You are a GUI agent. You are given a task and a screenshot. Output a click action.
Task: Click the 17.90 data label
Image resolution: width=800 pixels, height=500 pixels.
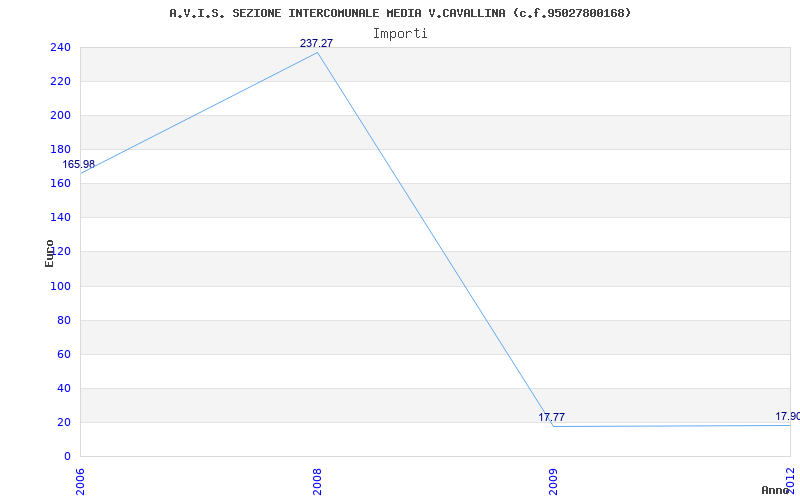click(x=787, y=416)
